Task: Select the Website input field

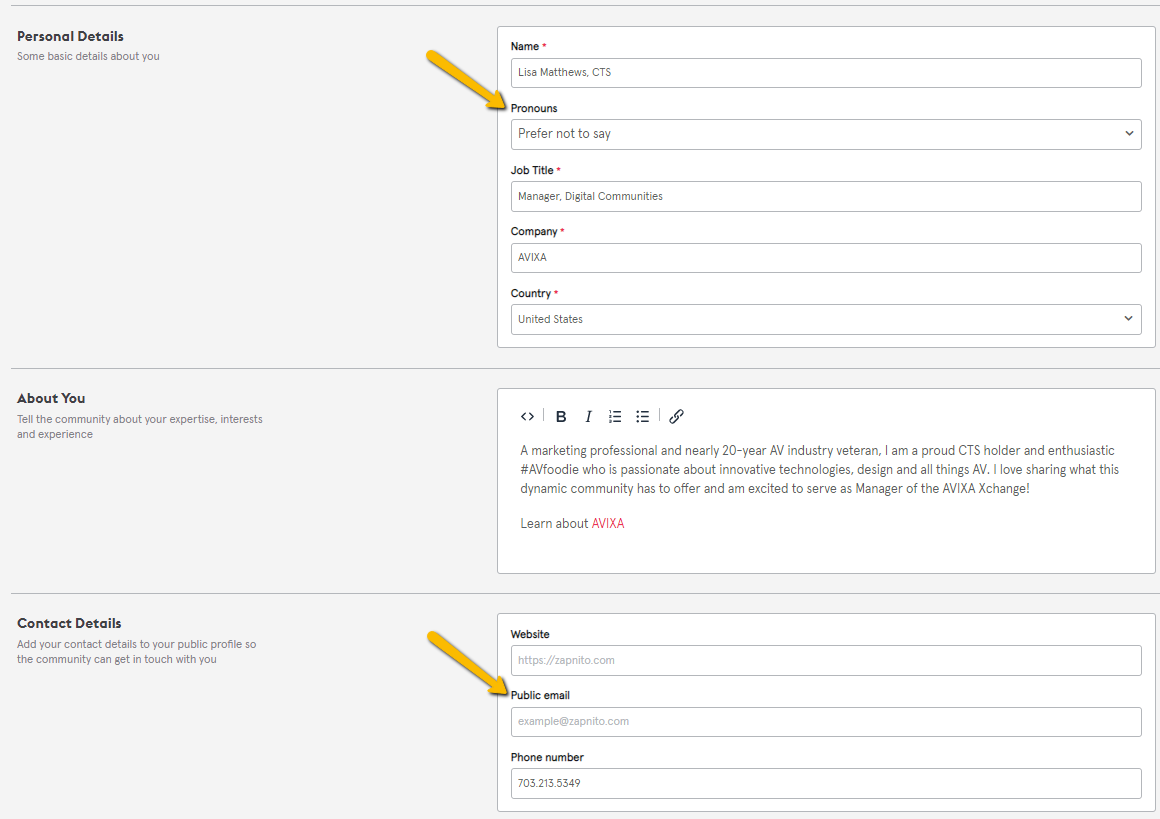Action: tap(825, 660)
